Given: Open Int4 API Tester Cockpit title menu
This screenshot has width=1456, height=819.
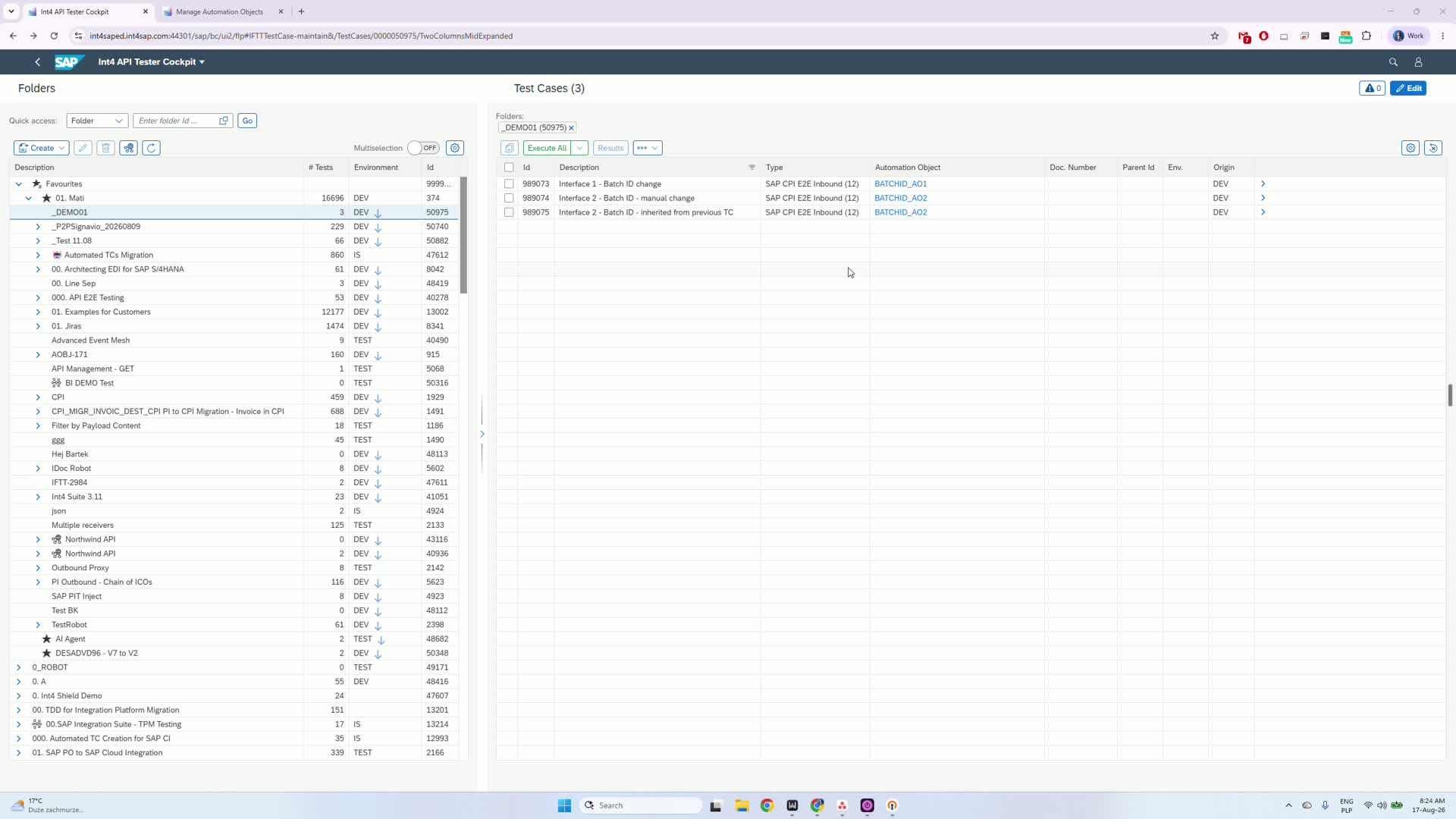Looking at the screenshot, I should (152, 62).
